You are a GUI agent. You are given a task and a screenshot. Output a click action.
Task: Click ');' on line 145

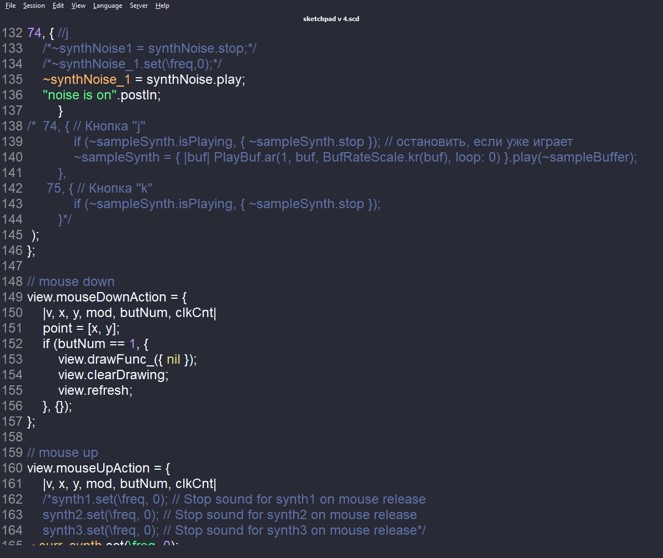click(x=36, y=235)
